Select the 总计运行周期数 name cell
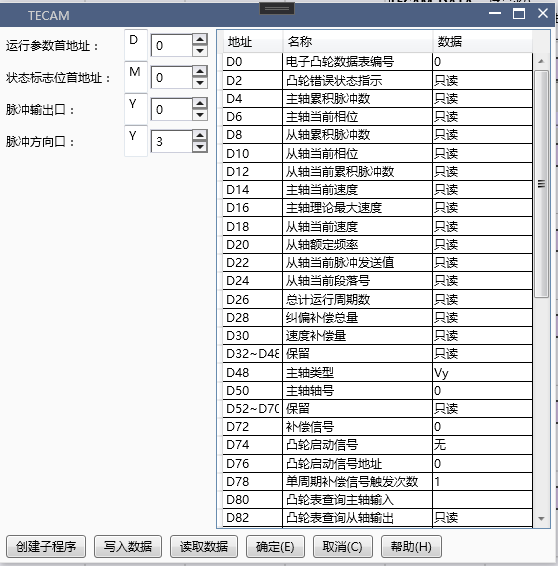This screenshot has width=558, height=566. tap(357, 299)
